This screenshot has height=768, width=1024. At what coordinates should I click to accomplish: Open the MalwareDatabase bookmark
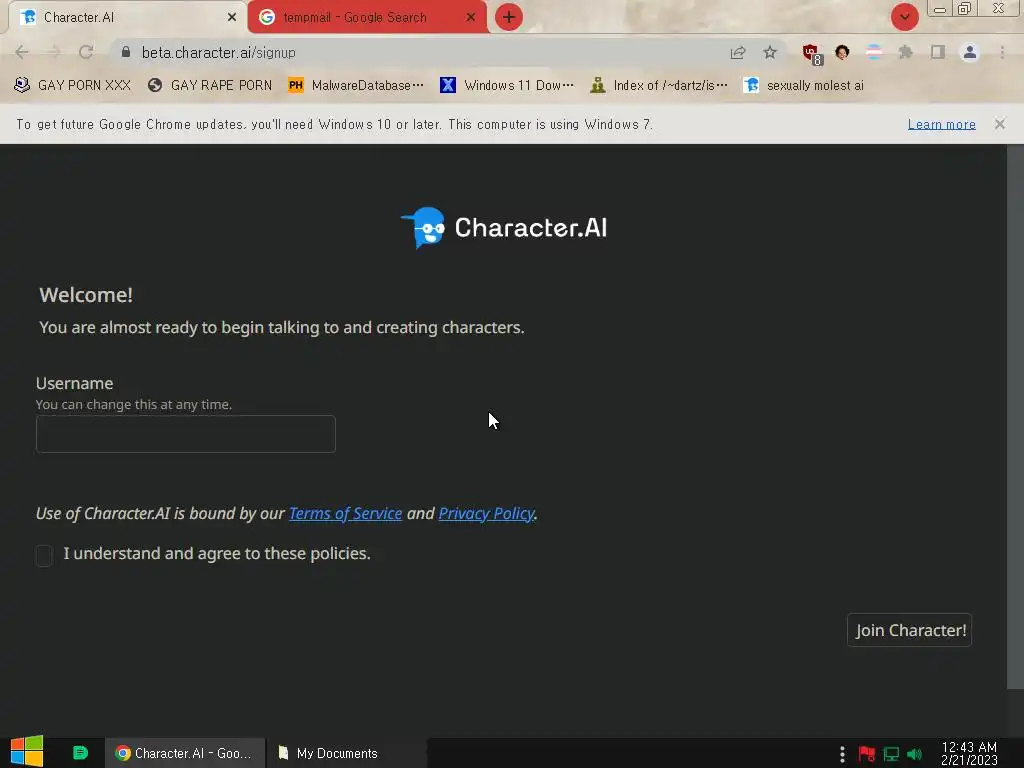[x=356, y=86]
